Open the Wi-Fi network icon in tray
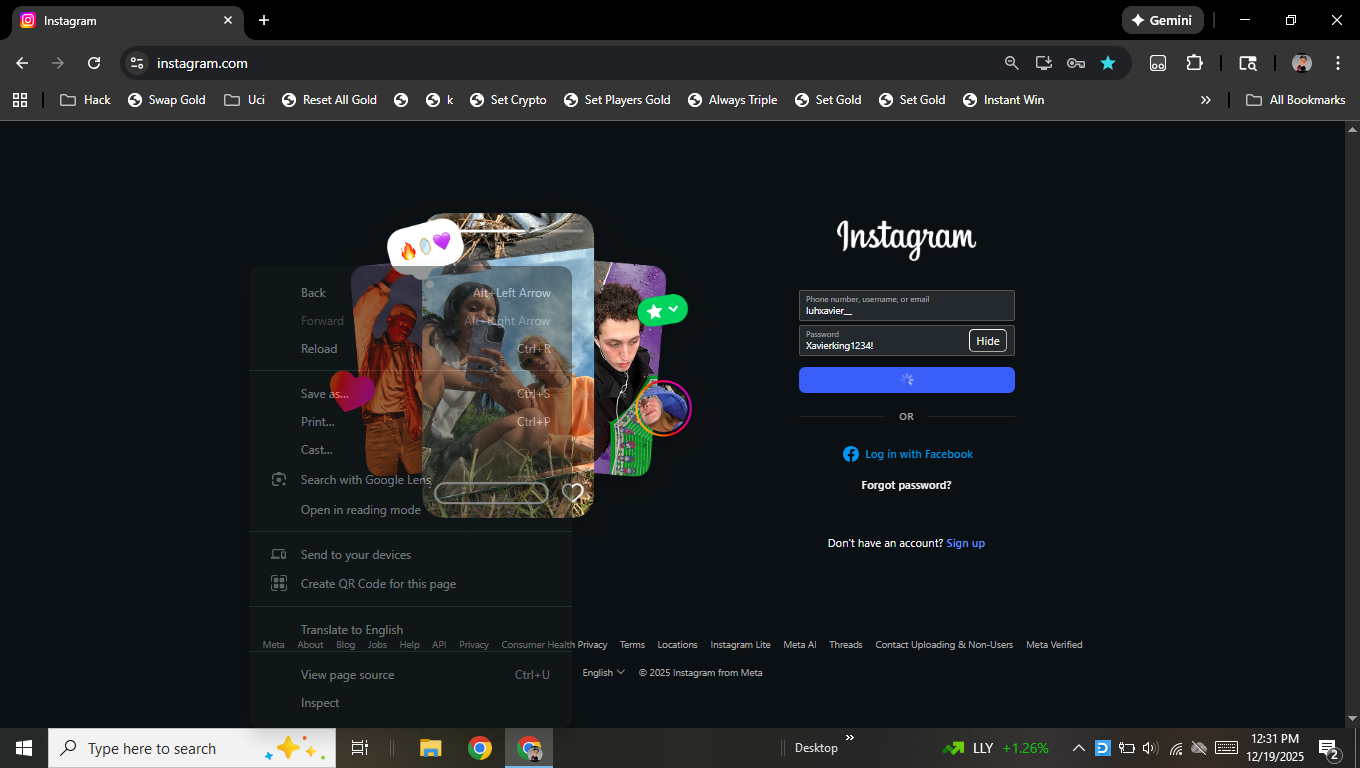The image size is (1360, 768). click(x=1176, y=748)
